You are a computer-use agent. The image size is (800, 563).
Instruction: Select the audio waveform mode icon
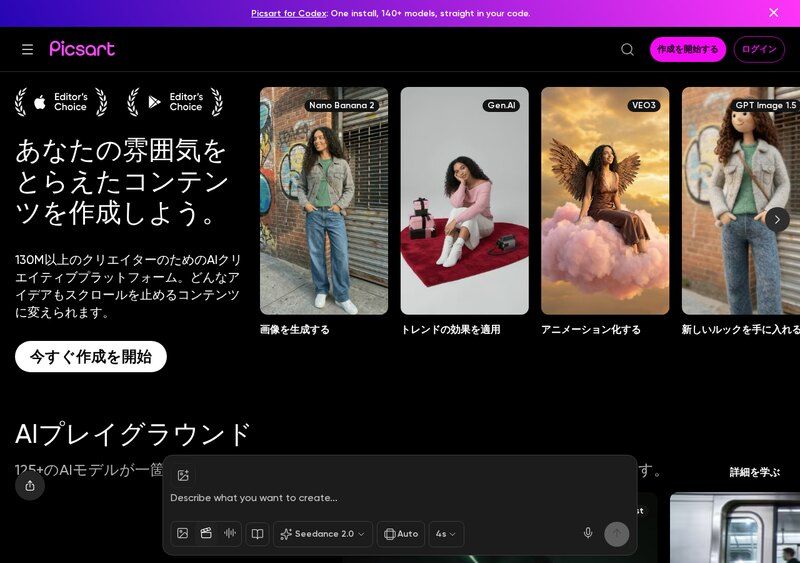coord(230,533)
